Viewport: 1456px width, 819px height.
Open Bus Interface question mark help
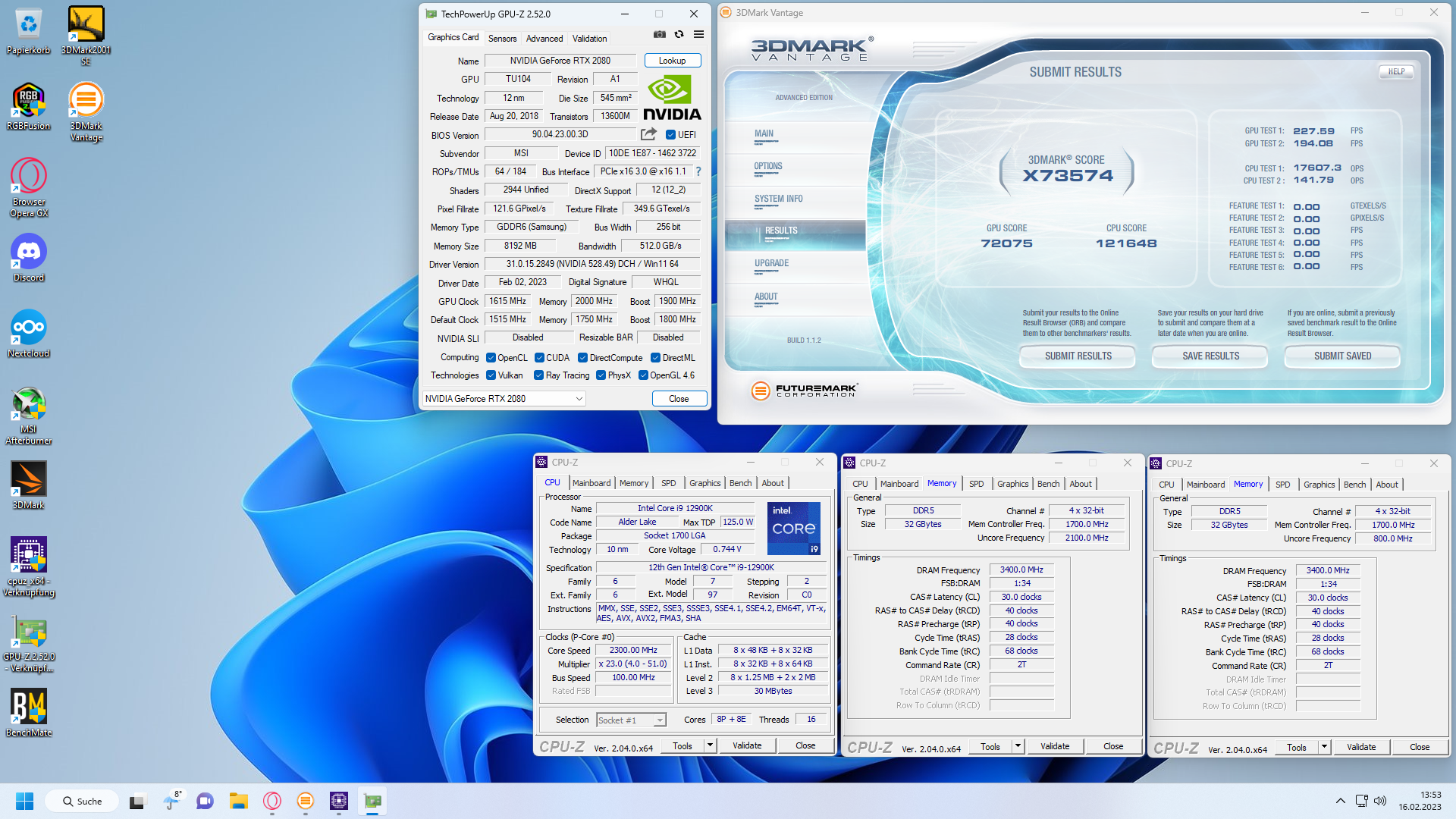coord(698,171)
